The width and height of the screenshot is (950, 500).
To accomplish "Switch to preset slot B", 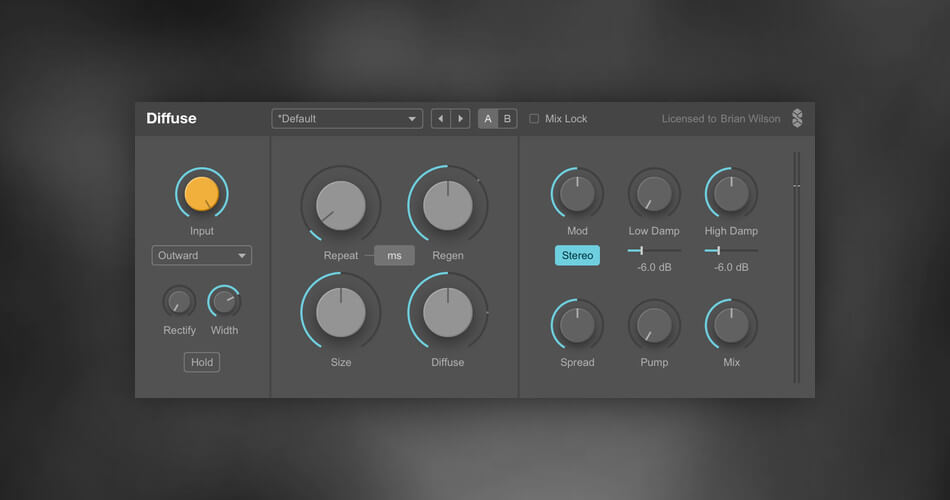I will [x=507, y=119].
